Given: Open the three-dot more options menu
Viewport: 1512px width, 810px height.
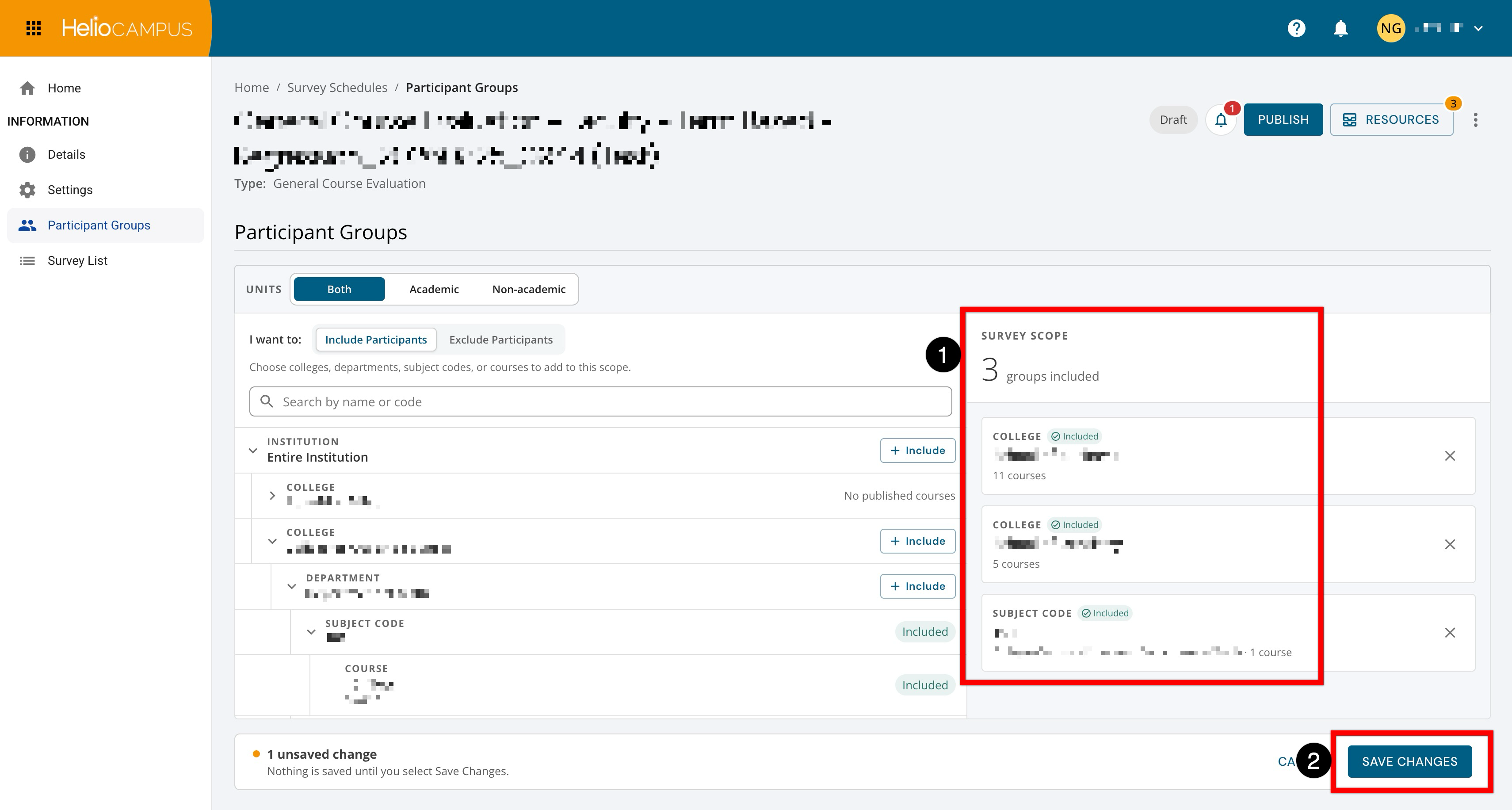Looking at the screenshot, I should point(1476,120).
